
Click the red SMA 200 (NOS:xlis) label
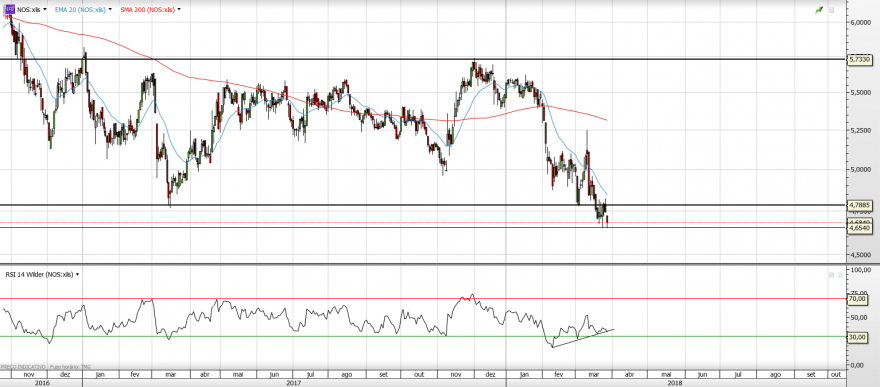(x=148, y=10)
